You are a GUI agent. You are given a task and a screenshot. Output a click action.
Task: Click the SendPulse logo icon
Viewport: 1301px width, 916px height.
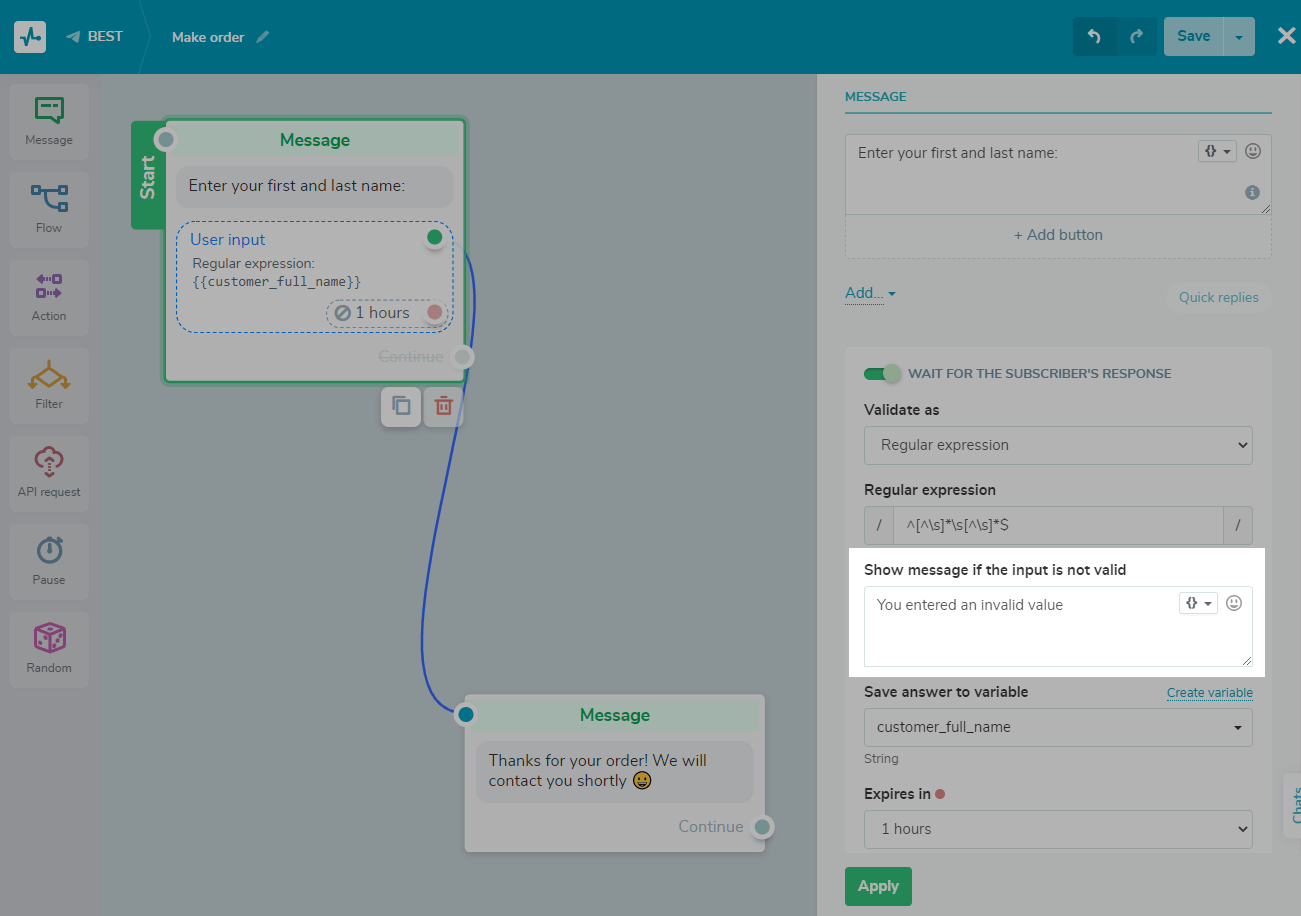30,37
